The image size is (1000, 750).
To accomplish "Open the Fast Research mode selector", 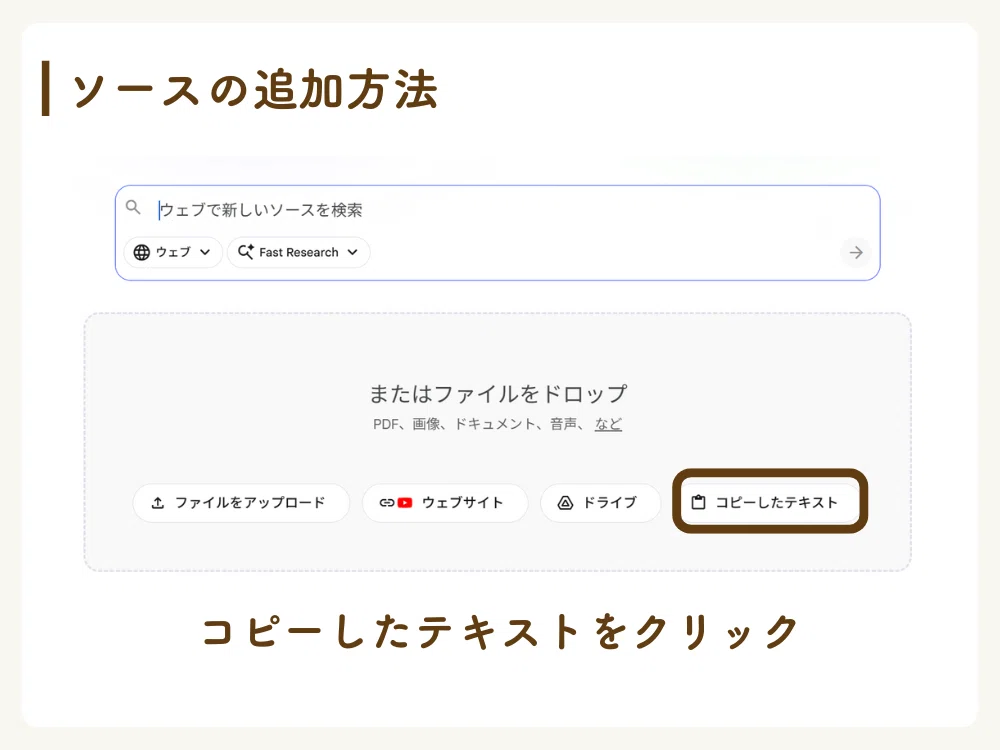I will pos(298,253).
